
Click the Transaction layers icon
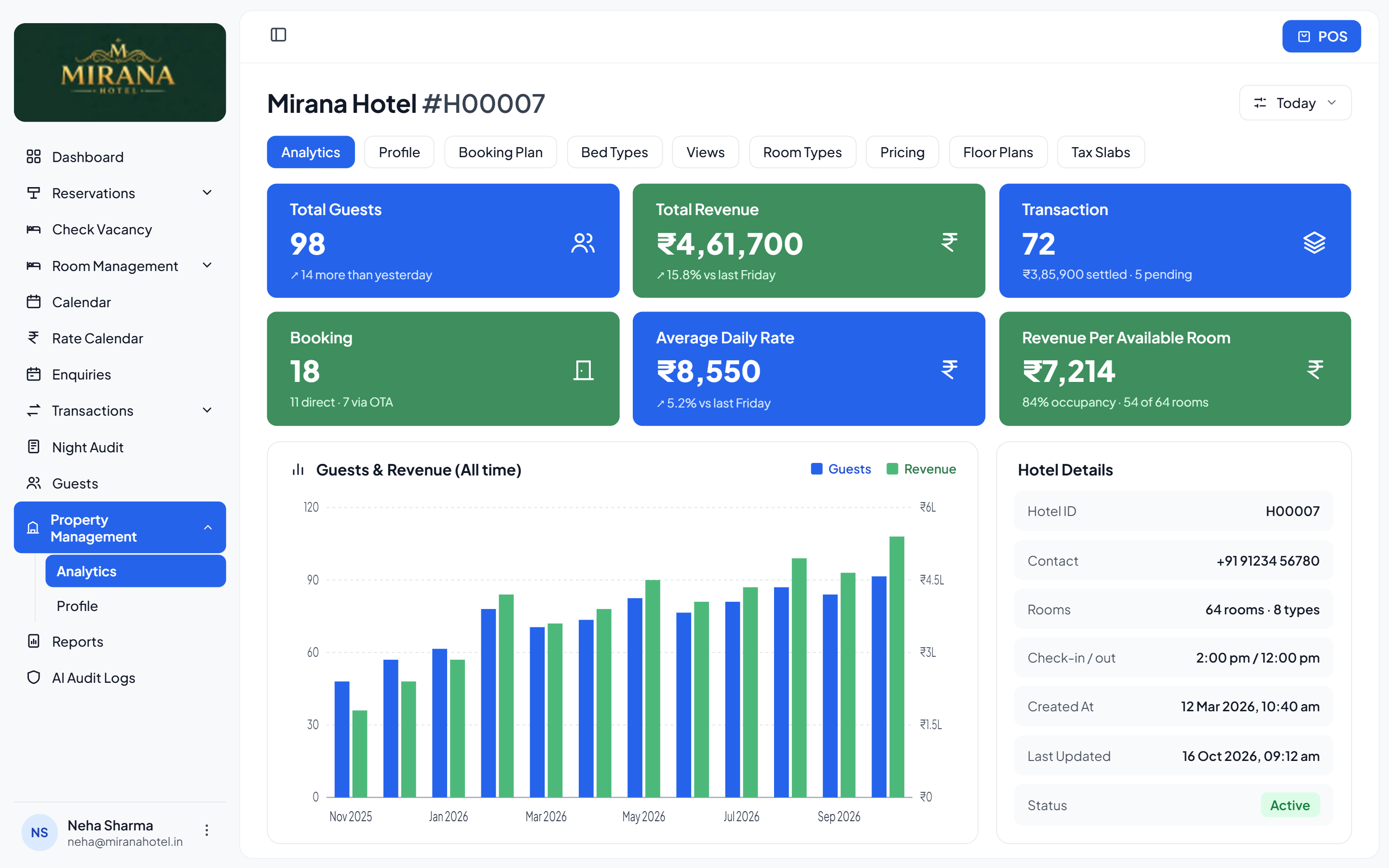point(1314,243)
